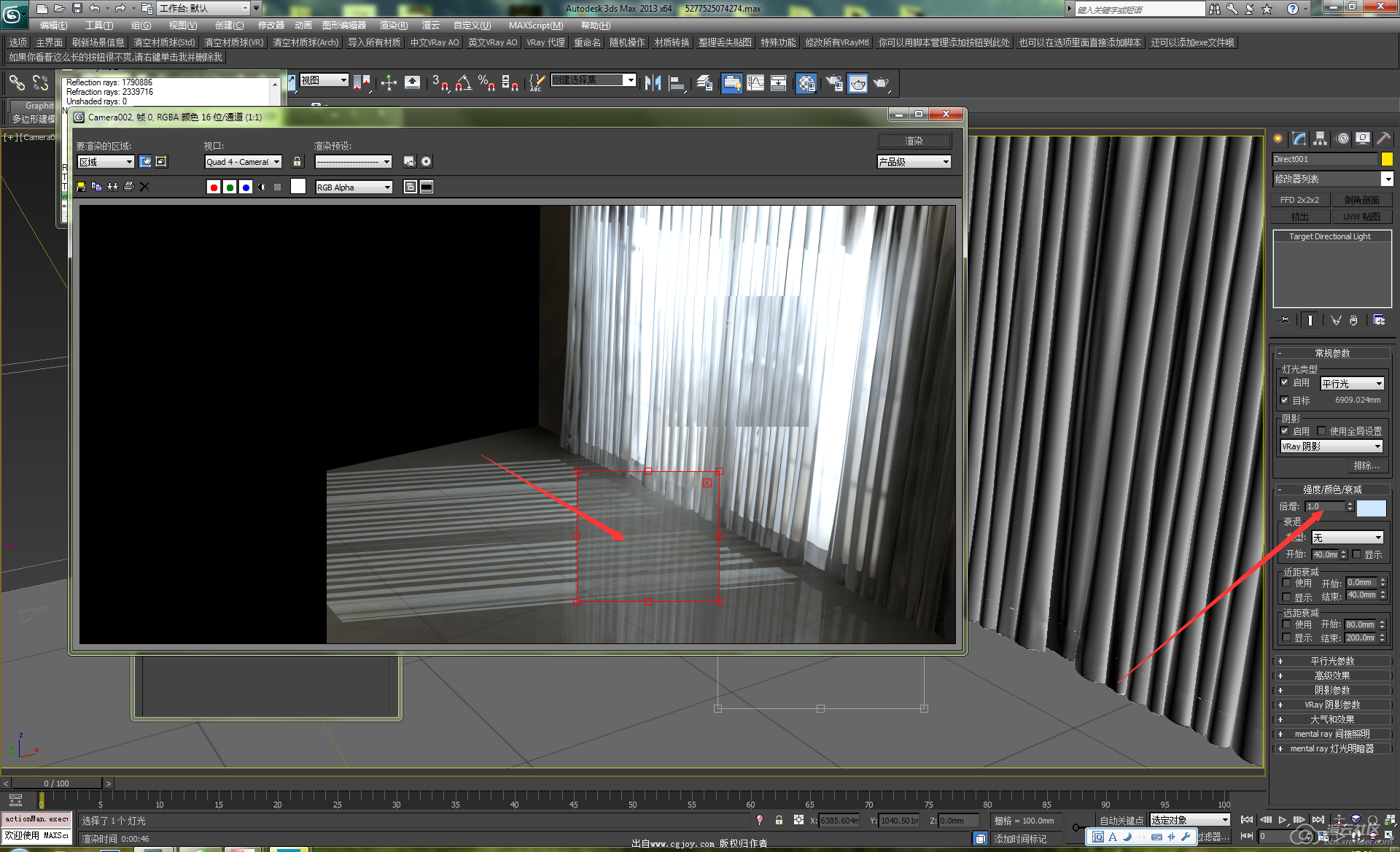Open the 平行光 light type dropdown
1400x852 pixels.
pyautogui.click(x=1352, y=383)
